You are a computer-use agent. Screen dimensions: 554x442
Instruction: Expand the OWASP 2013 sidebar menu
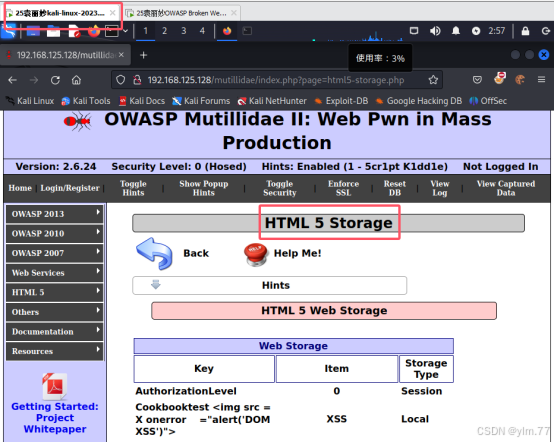[x=54, y=214]
